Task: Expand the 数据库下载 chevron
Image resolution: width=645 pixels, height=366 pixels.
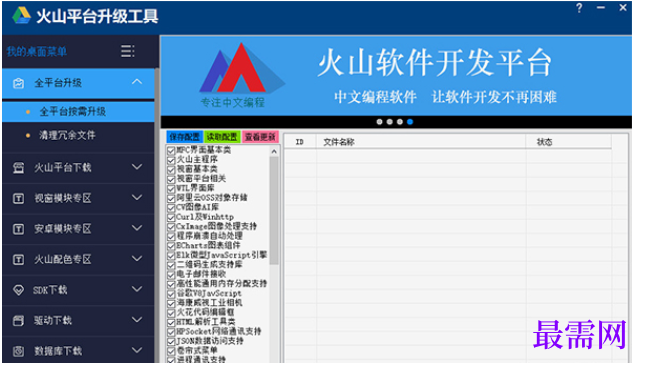Action: [x=137, y=350]
